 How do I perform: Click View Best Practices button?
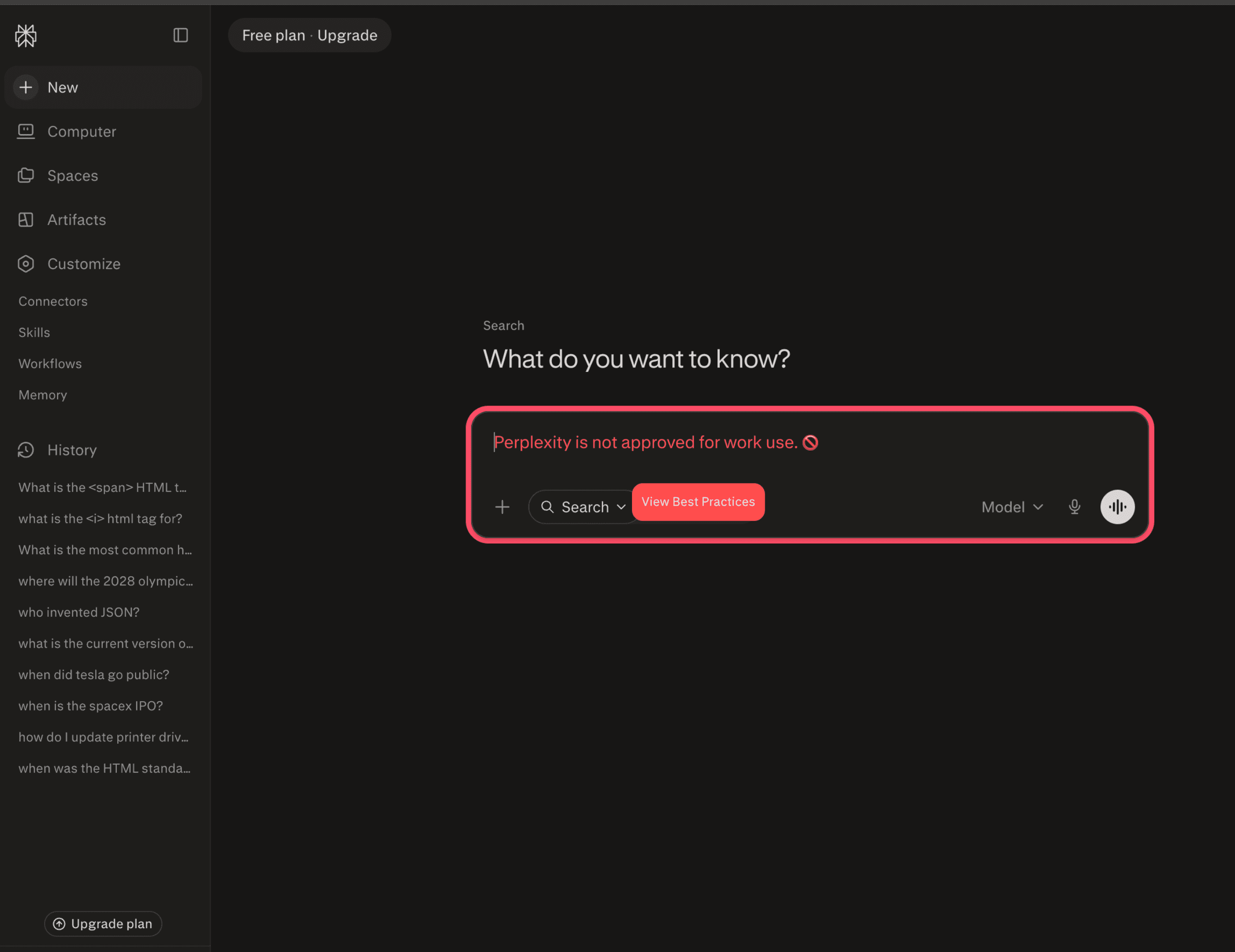(x=698, y=502)
